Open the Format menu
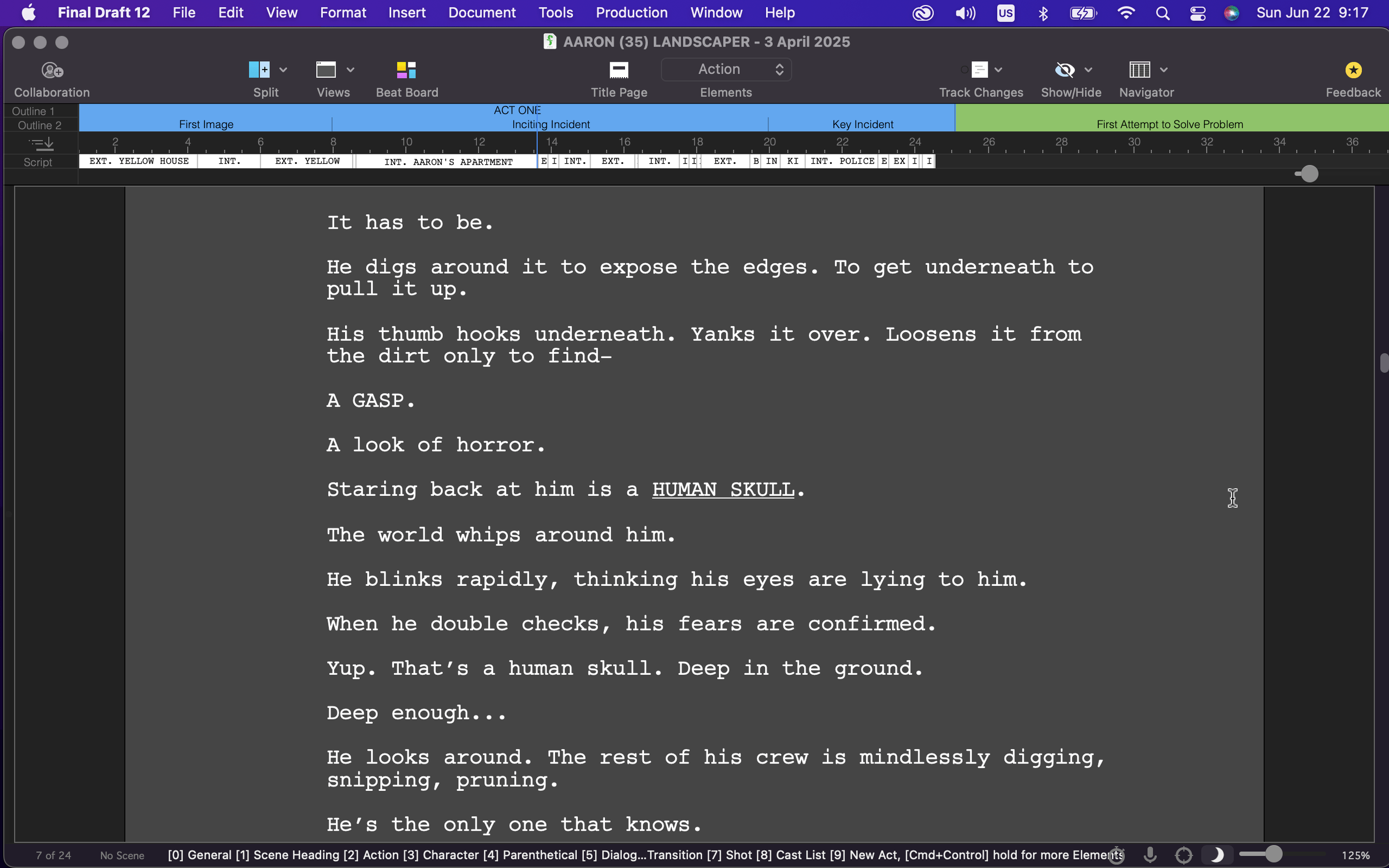Image resolution: width=1389 pixels, height=868 pixels. tap(342, 13)
